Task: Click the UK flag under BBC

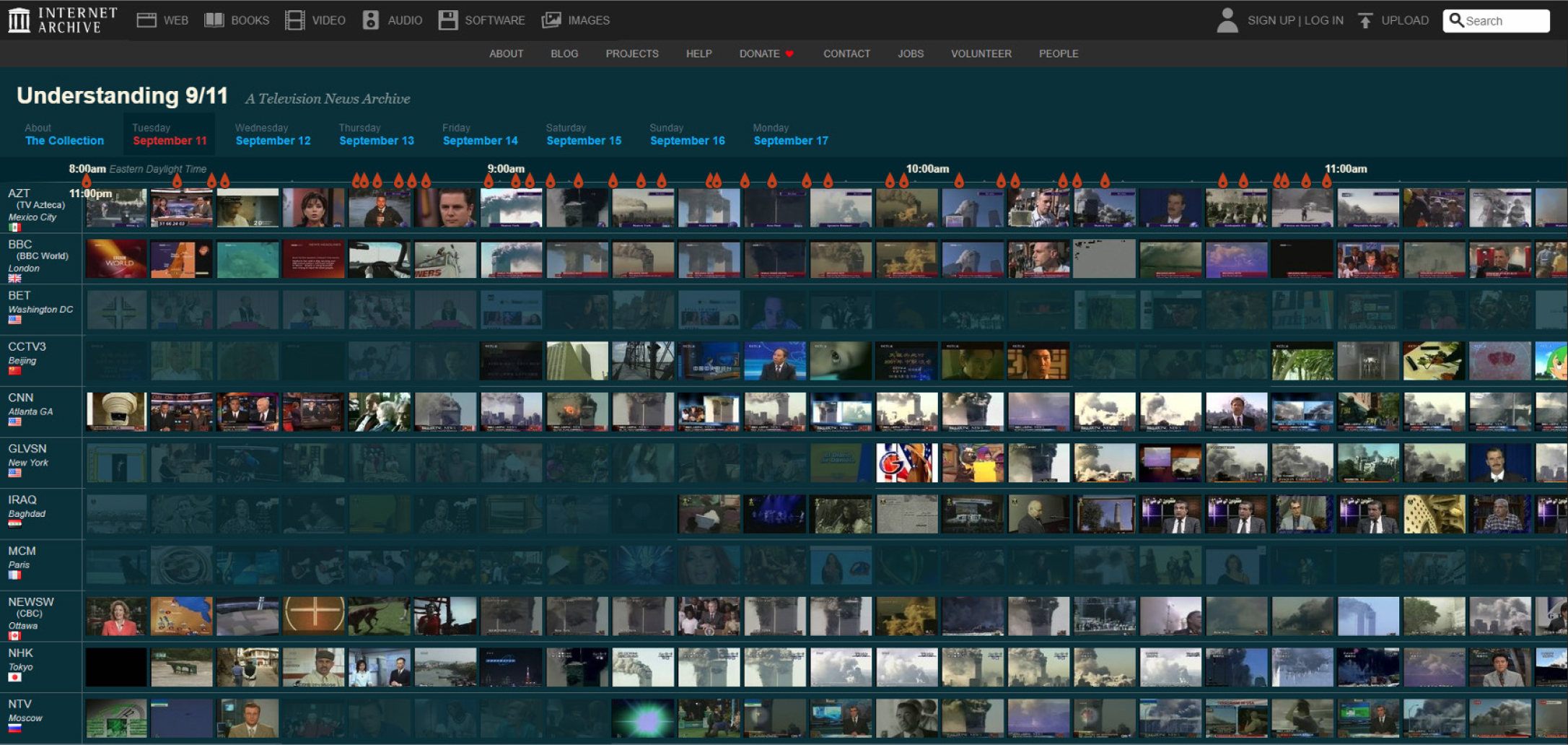Action: pyautogui.click(x=14, y=278)
